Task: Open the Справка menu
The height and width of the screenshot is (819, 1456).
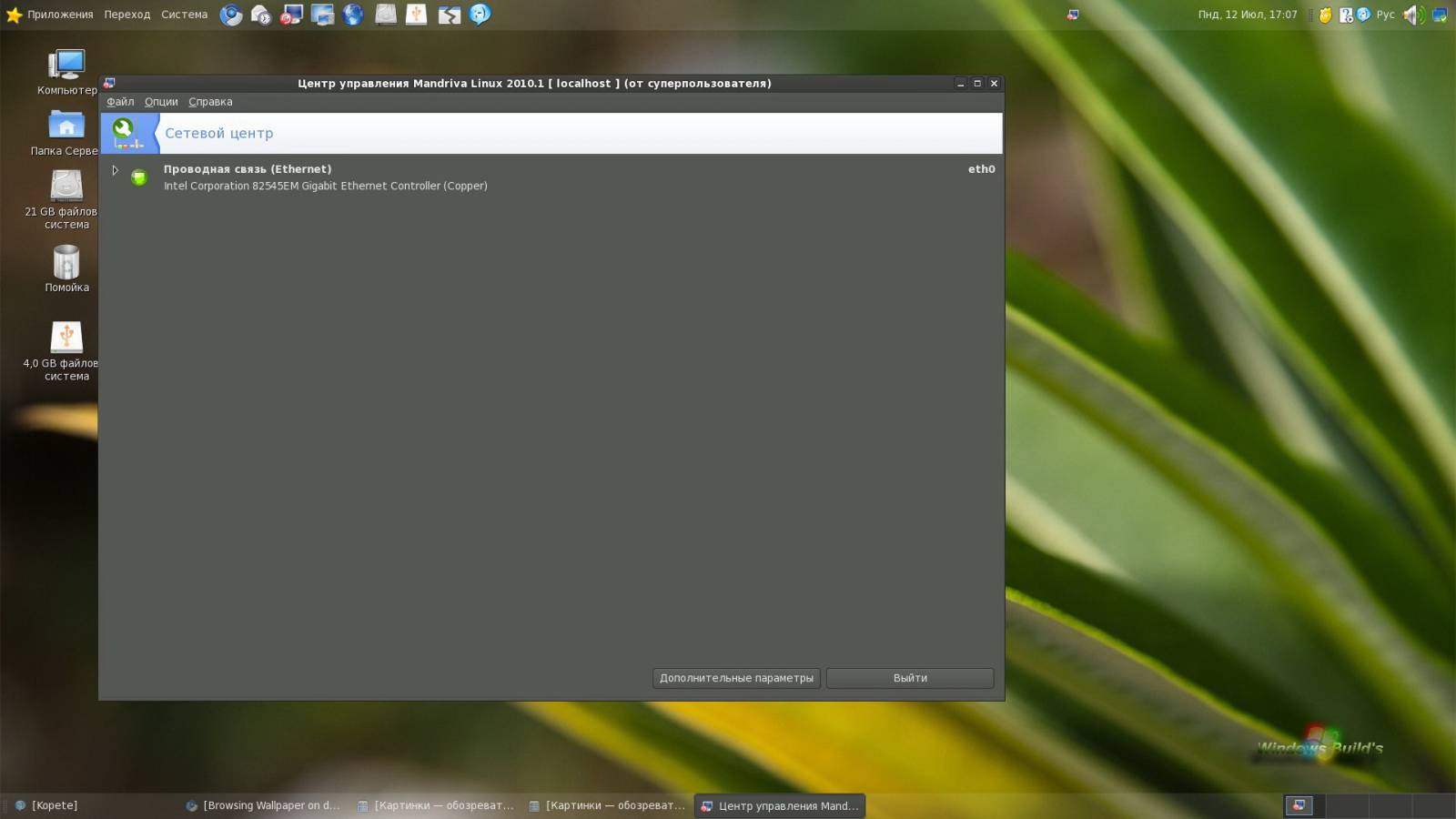Action: pos(210,102)
